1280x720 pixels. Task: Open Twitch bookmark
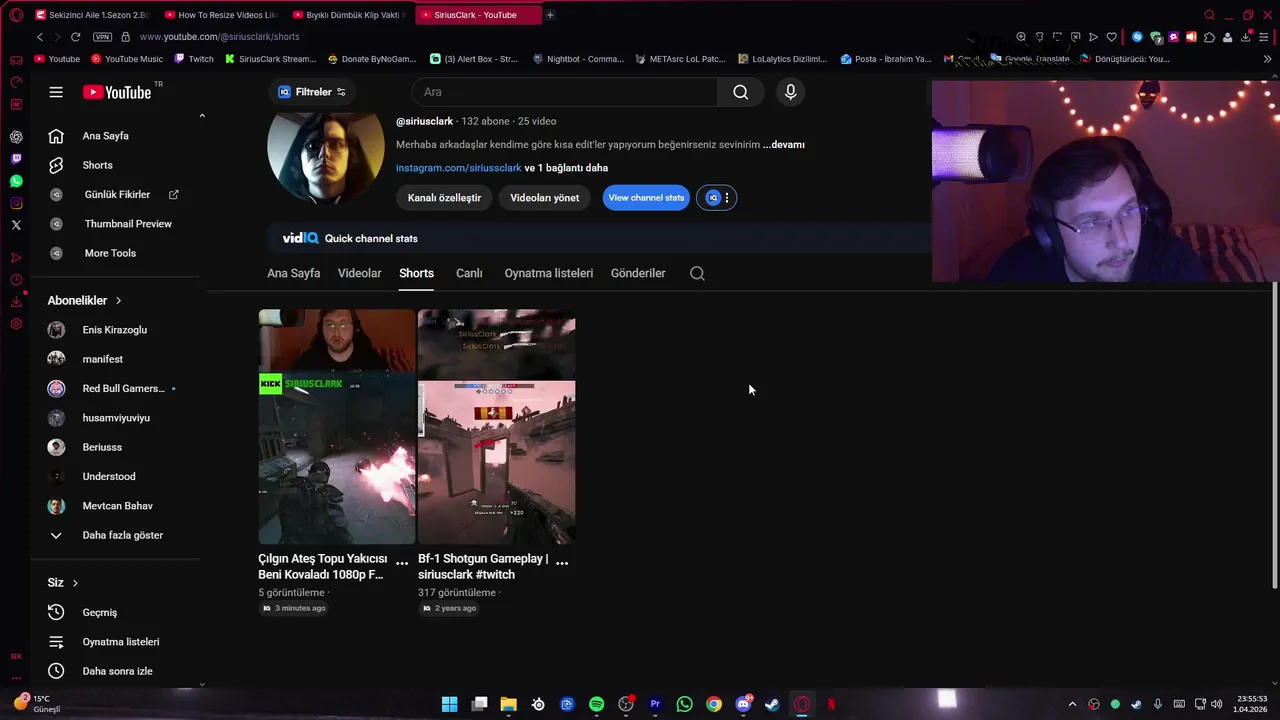click(194, 59)
